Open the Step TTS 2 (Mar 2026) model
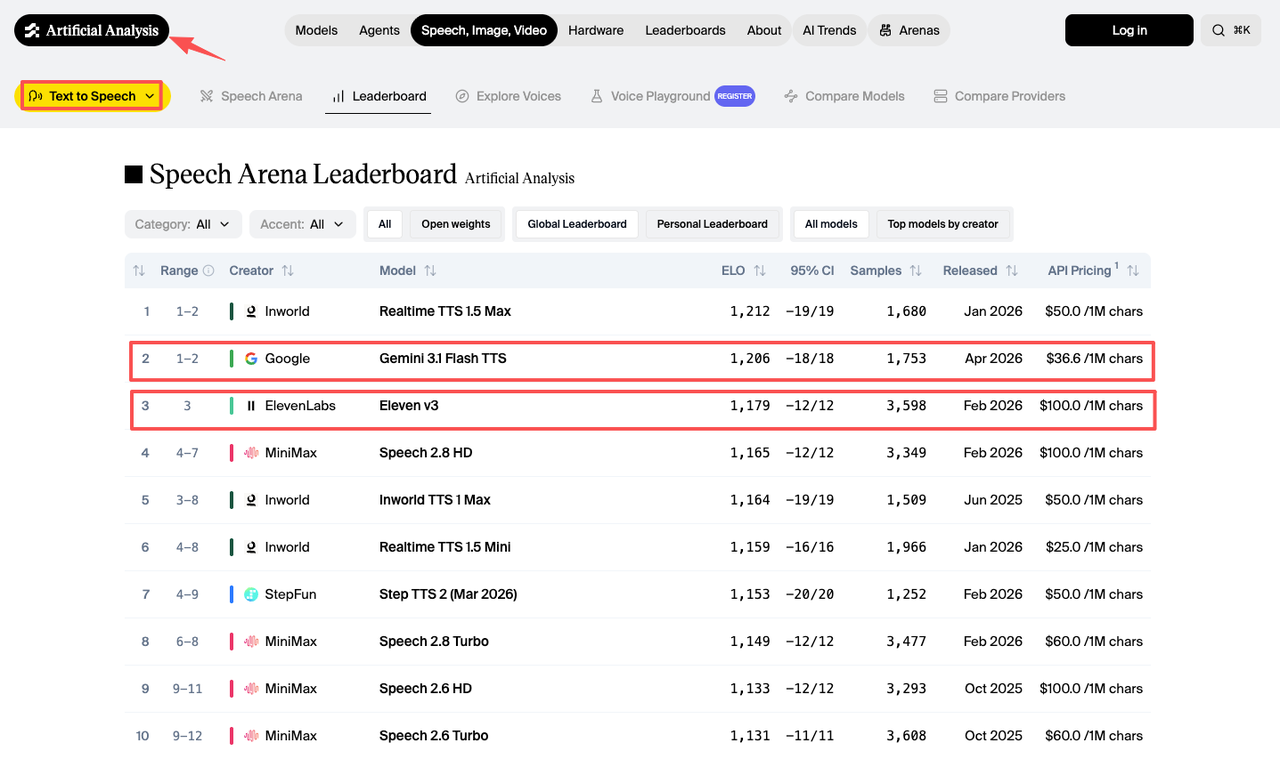Screen dimensions: 1280x759 point(448,594)
